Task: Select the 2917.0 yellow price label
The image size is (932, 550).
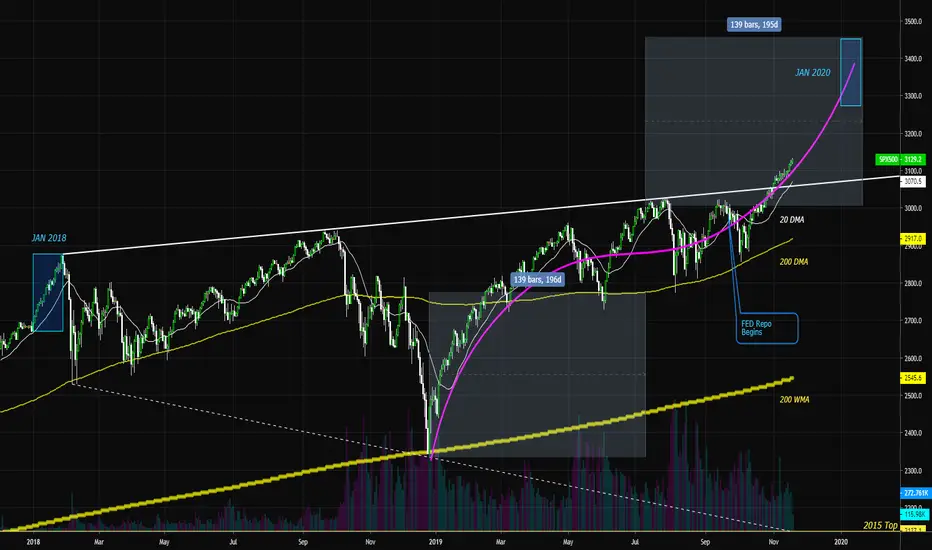Action: 913,238
